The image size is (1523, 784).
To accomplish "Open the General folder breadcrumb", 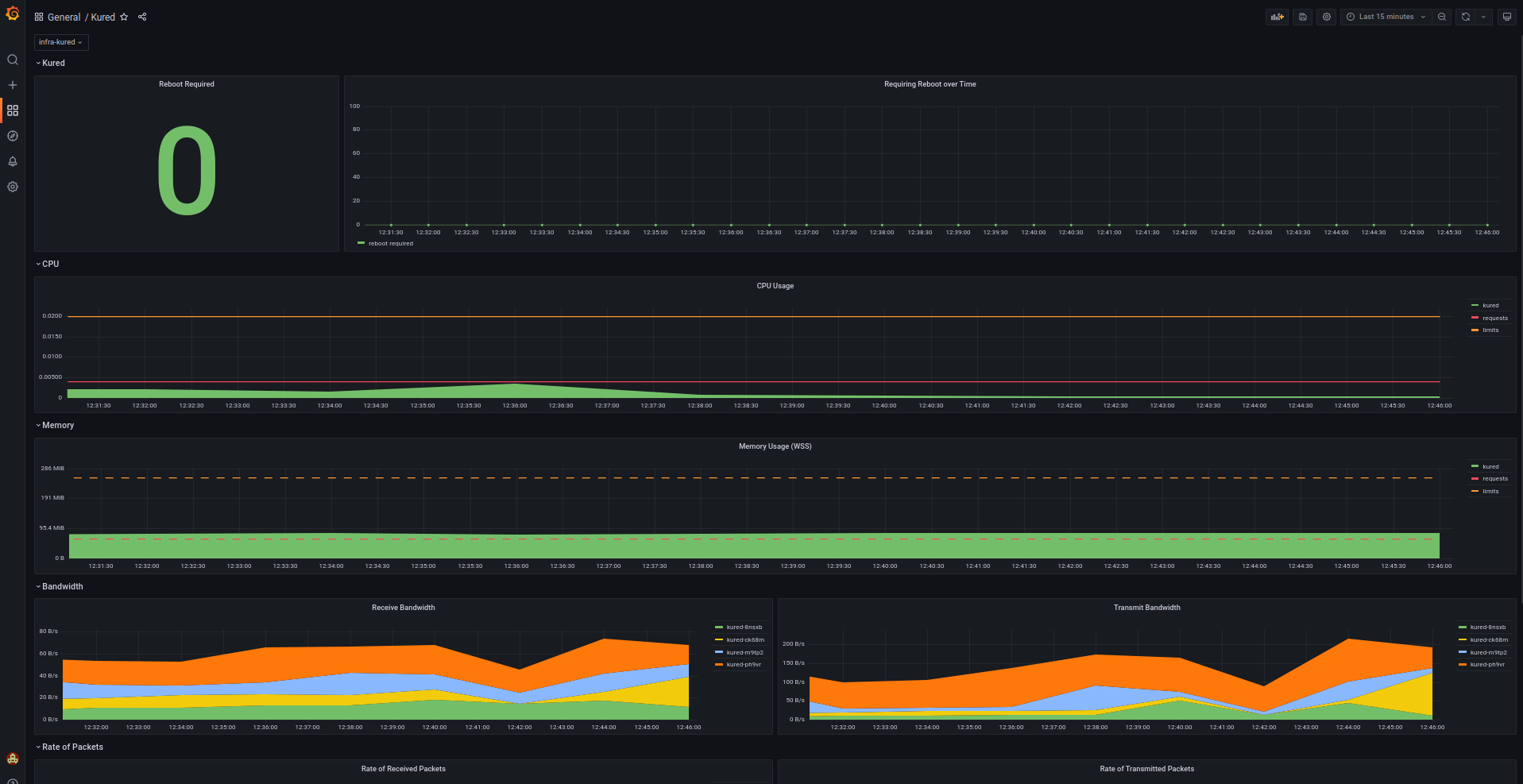I will tap(64, 17).
